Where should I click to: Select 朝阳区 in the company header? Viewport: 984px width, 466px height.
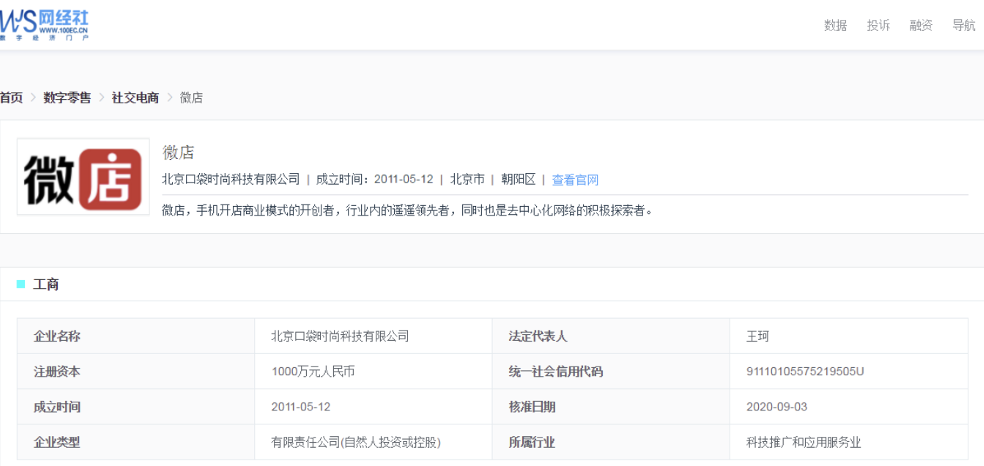pyautogui.click(x=518, y=179)
